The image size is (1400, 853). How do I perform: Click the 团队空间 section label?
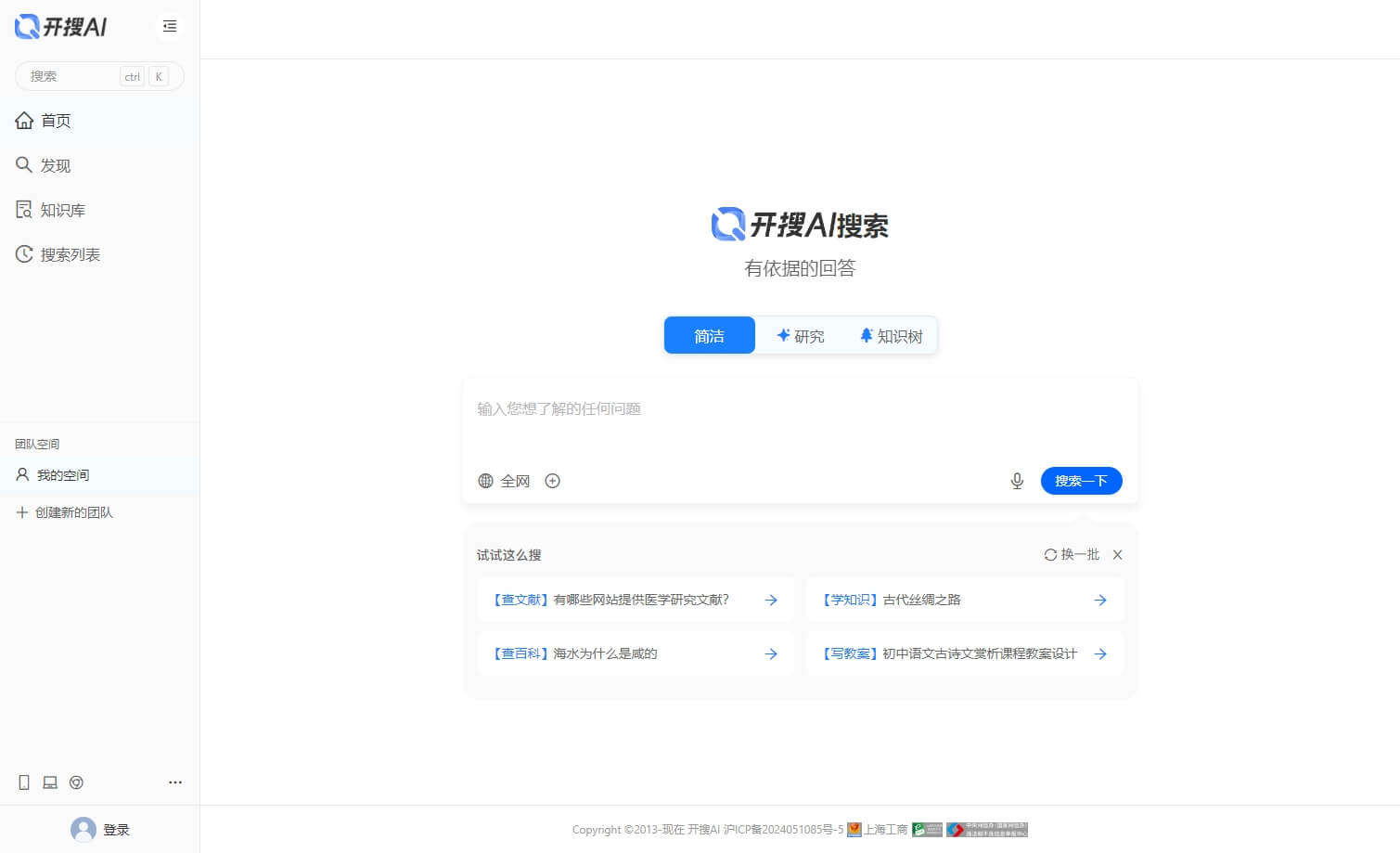37,444
